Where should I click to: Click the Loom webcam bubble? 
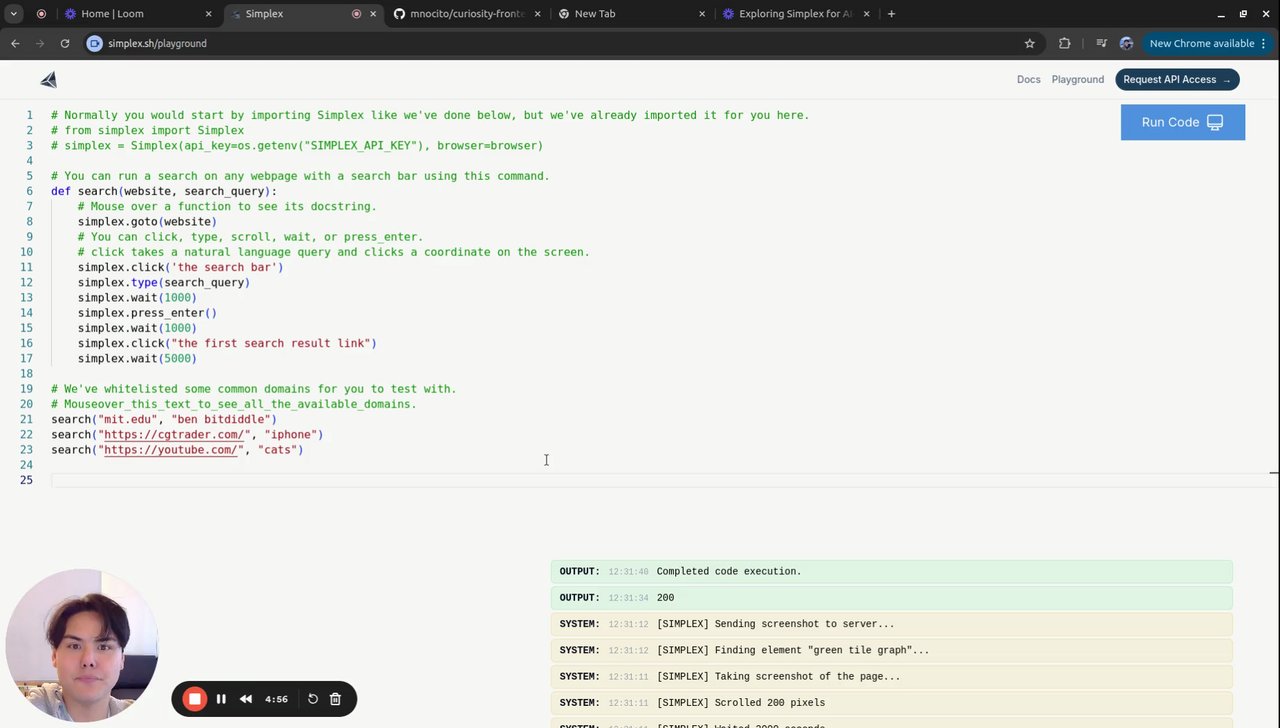tap(82, 646)
